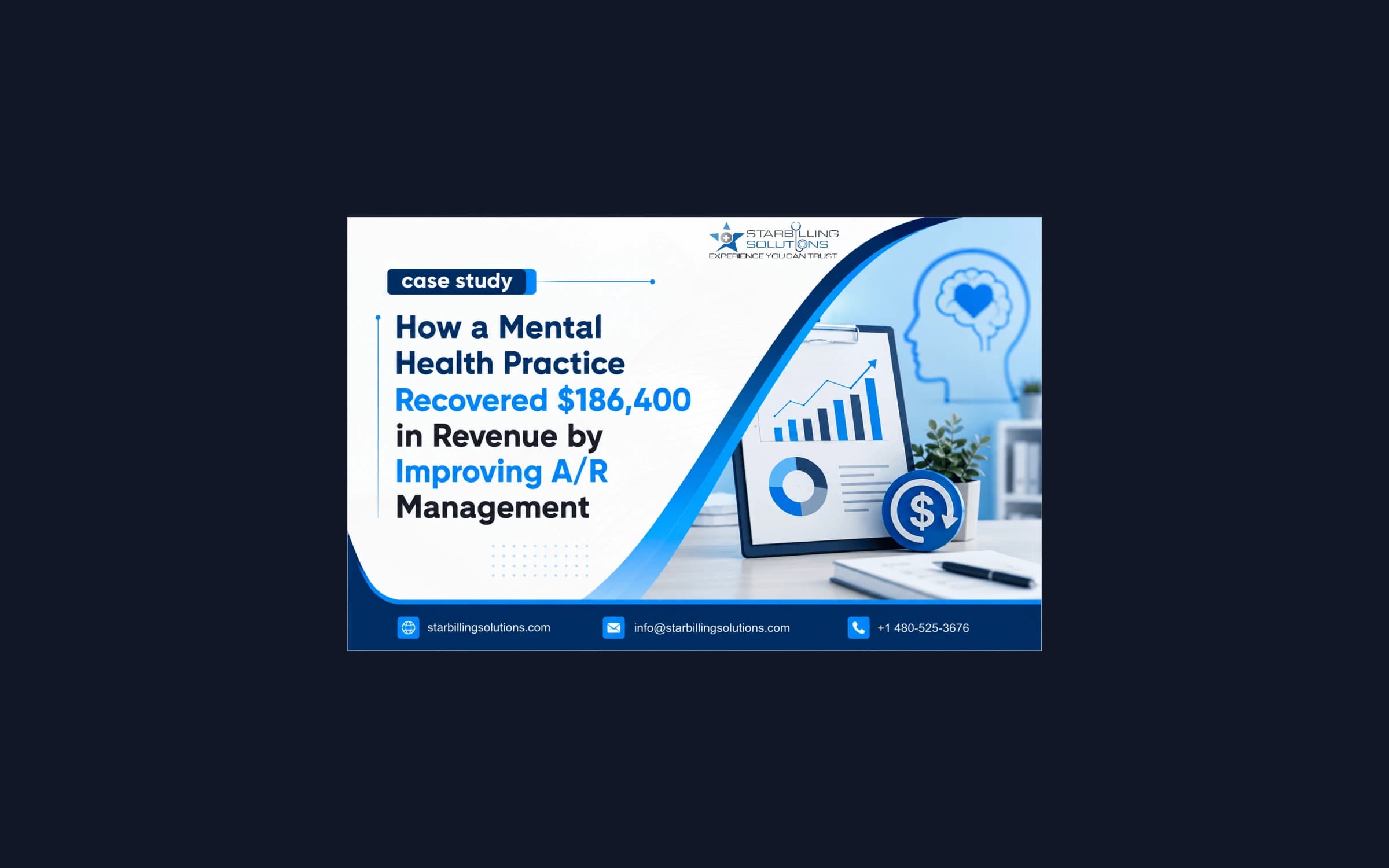
Task: Click 'Health Practice' headline line
Action: tap(510, 363)
